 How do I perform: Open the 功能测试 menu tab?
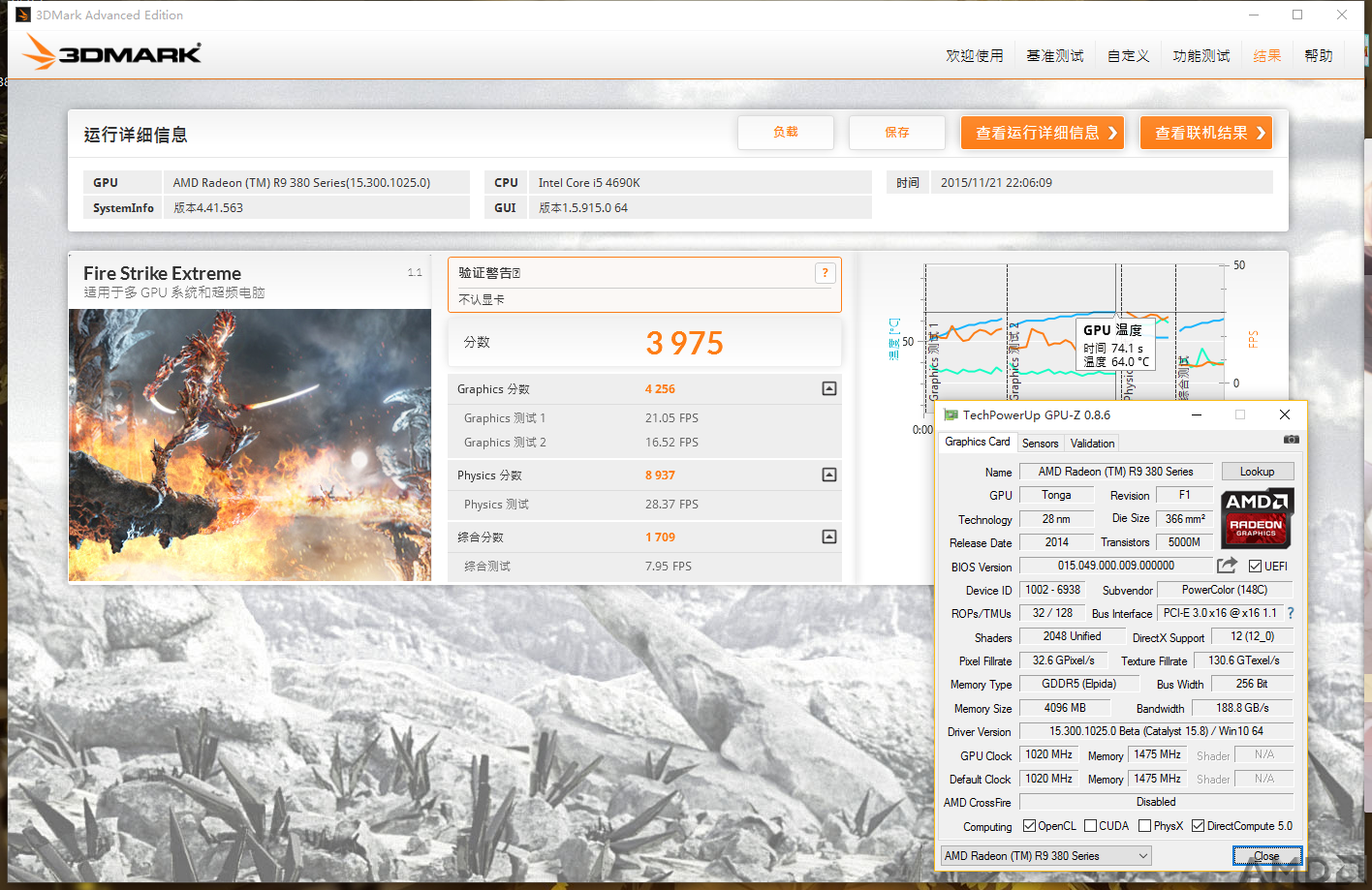(1201, 56)
